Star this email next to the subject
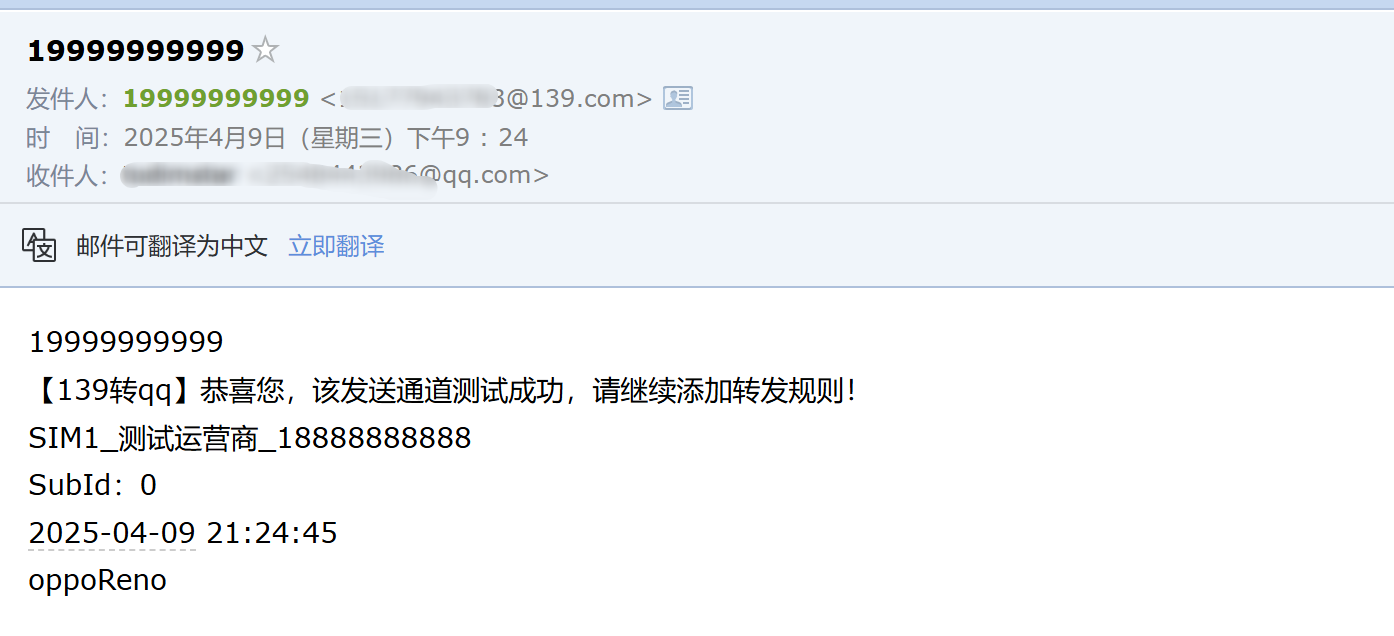 point(265,49)
